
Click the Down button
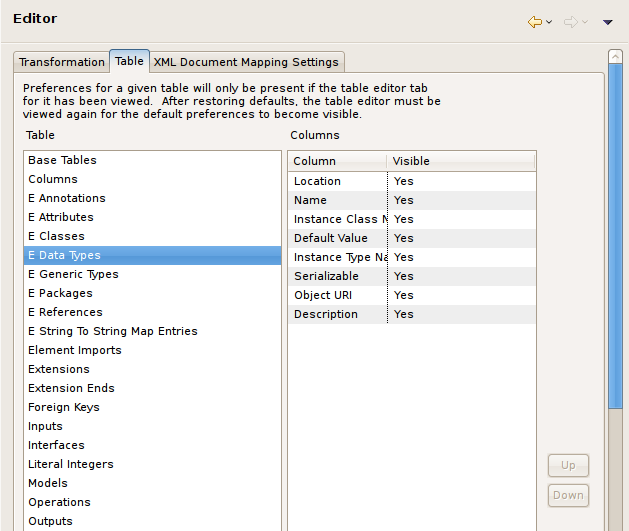tap(568, 495)
